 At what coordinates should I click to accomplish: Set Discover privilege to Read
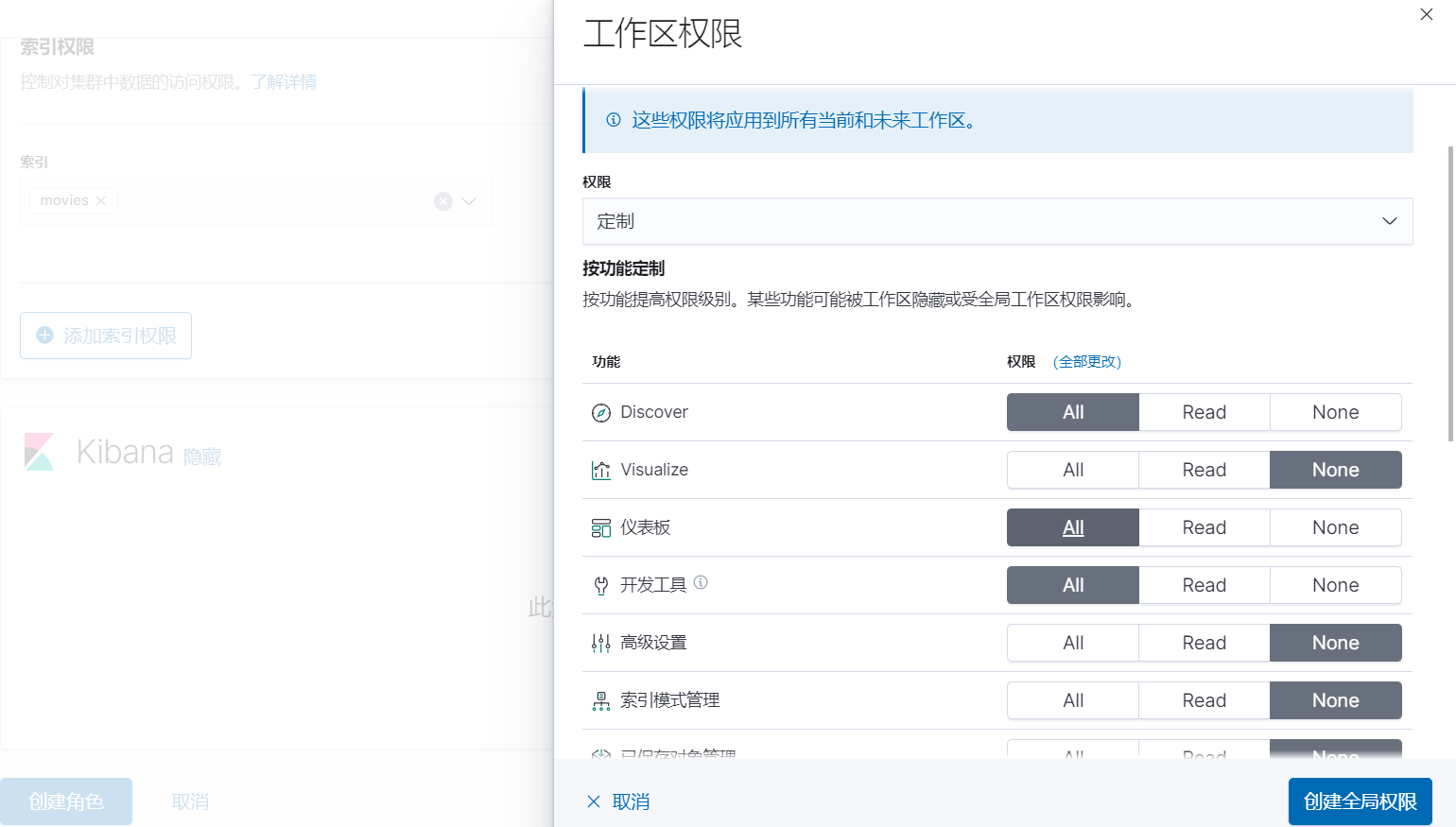tap(1204, 412)
